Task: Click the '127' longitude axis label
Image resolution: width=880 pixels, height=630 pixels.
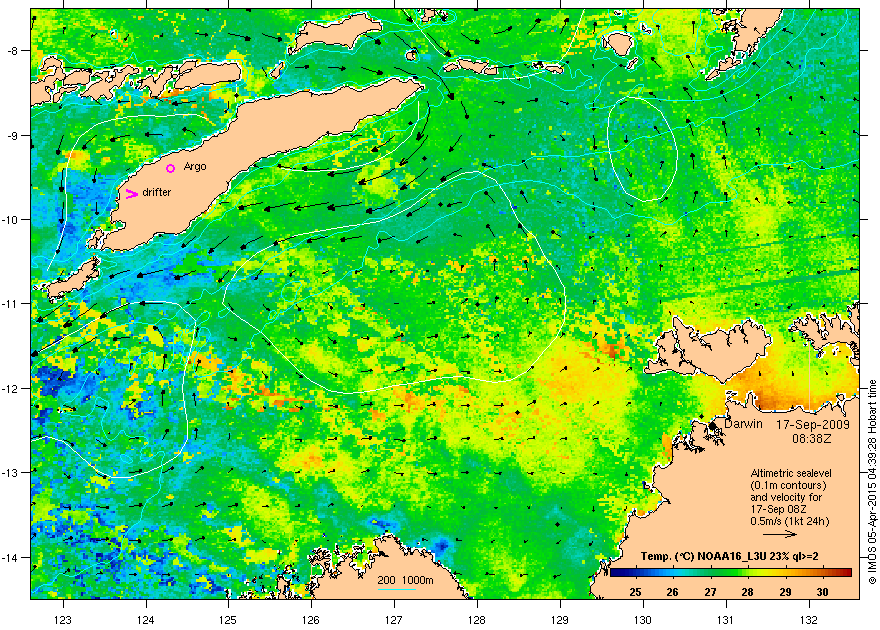Action: (x=394, y=620)
